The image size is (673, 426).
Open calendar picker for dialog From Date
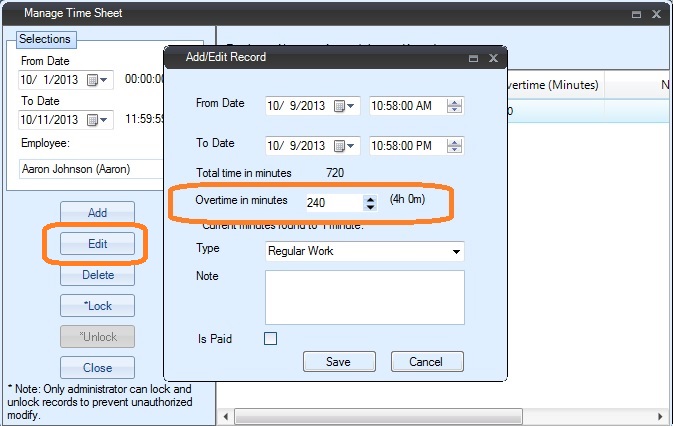(346, 106)
